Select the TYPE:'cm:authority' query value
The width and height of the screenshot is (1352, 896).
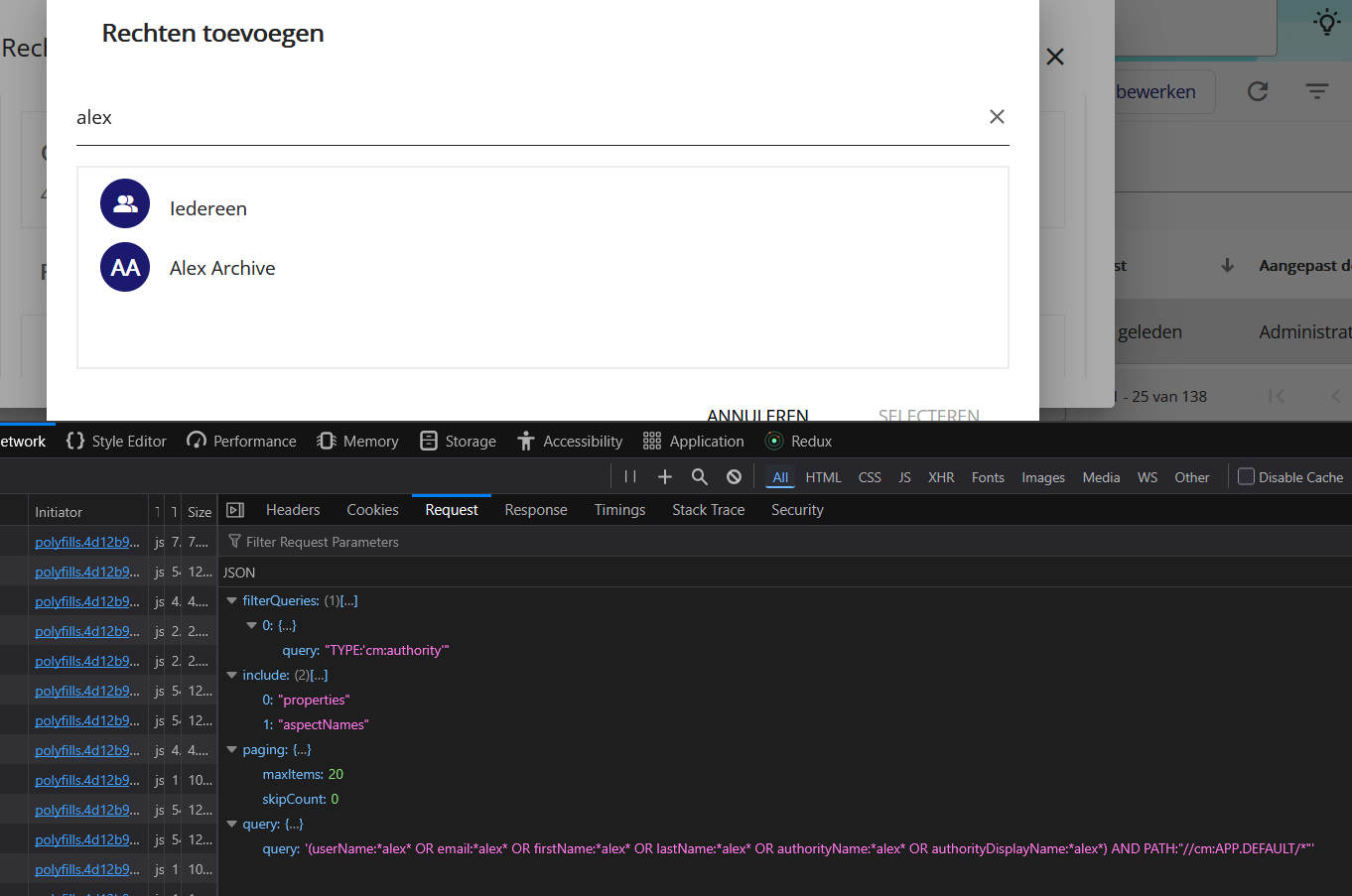tap(387, 650)
